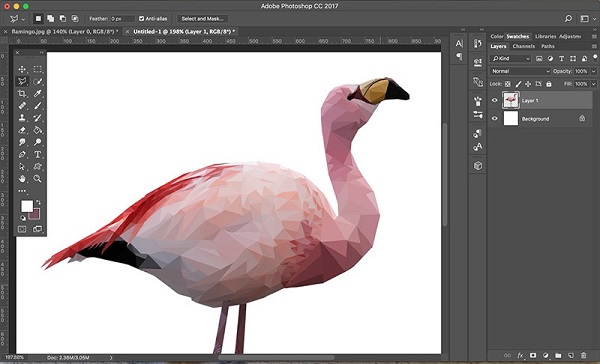Switch to Color panel tab

point(497,36)
